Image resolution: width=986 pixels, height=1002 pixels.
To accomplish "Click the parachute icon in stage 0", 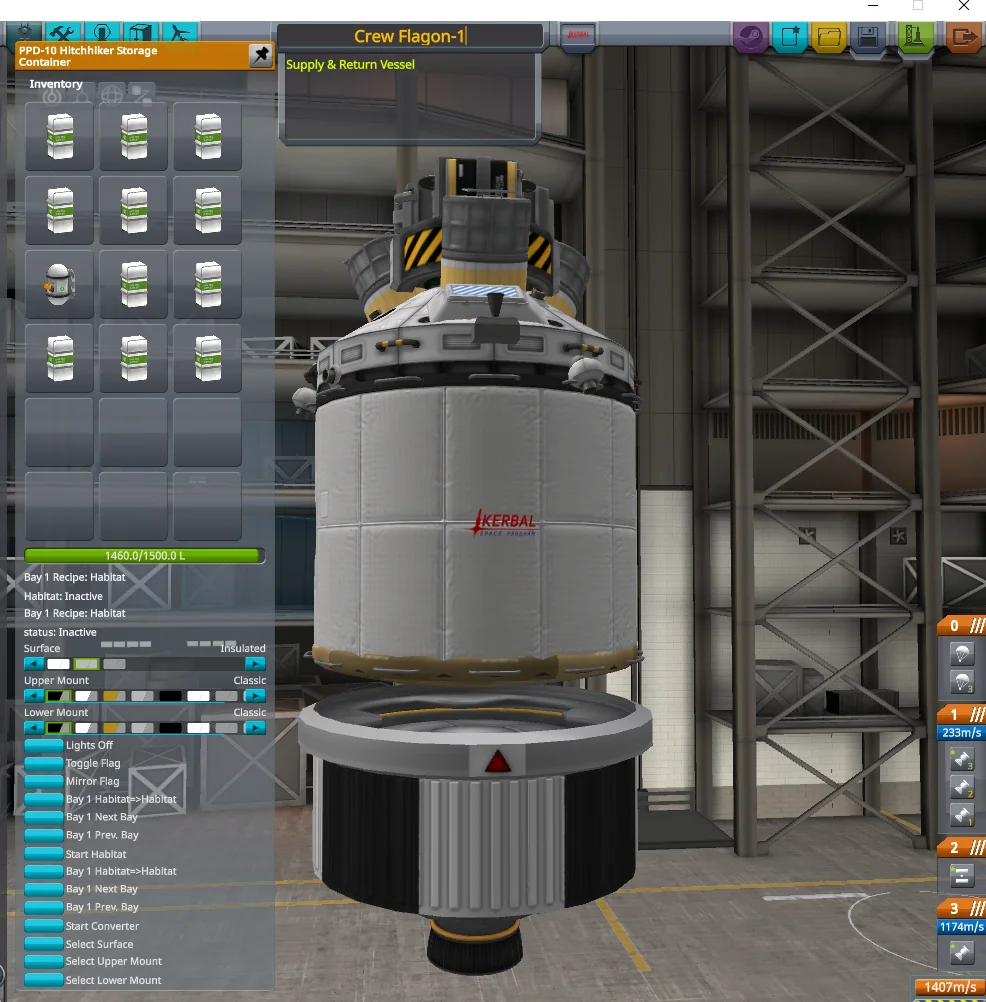I will (x=961, y=654).
